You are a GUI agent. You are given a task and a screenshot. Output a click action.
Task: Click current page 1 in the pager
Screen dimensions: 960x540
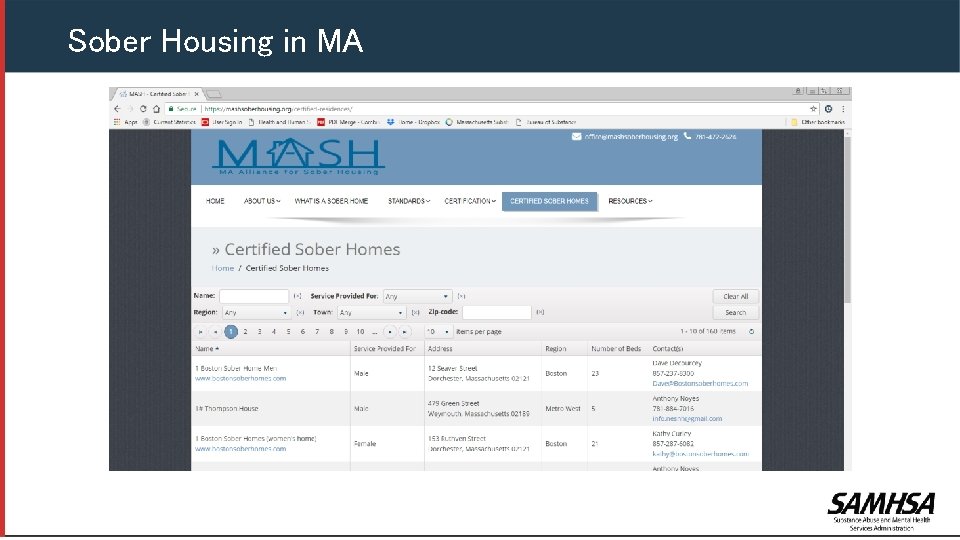tap(231, 332)
